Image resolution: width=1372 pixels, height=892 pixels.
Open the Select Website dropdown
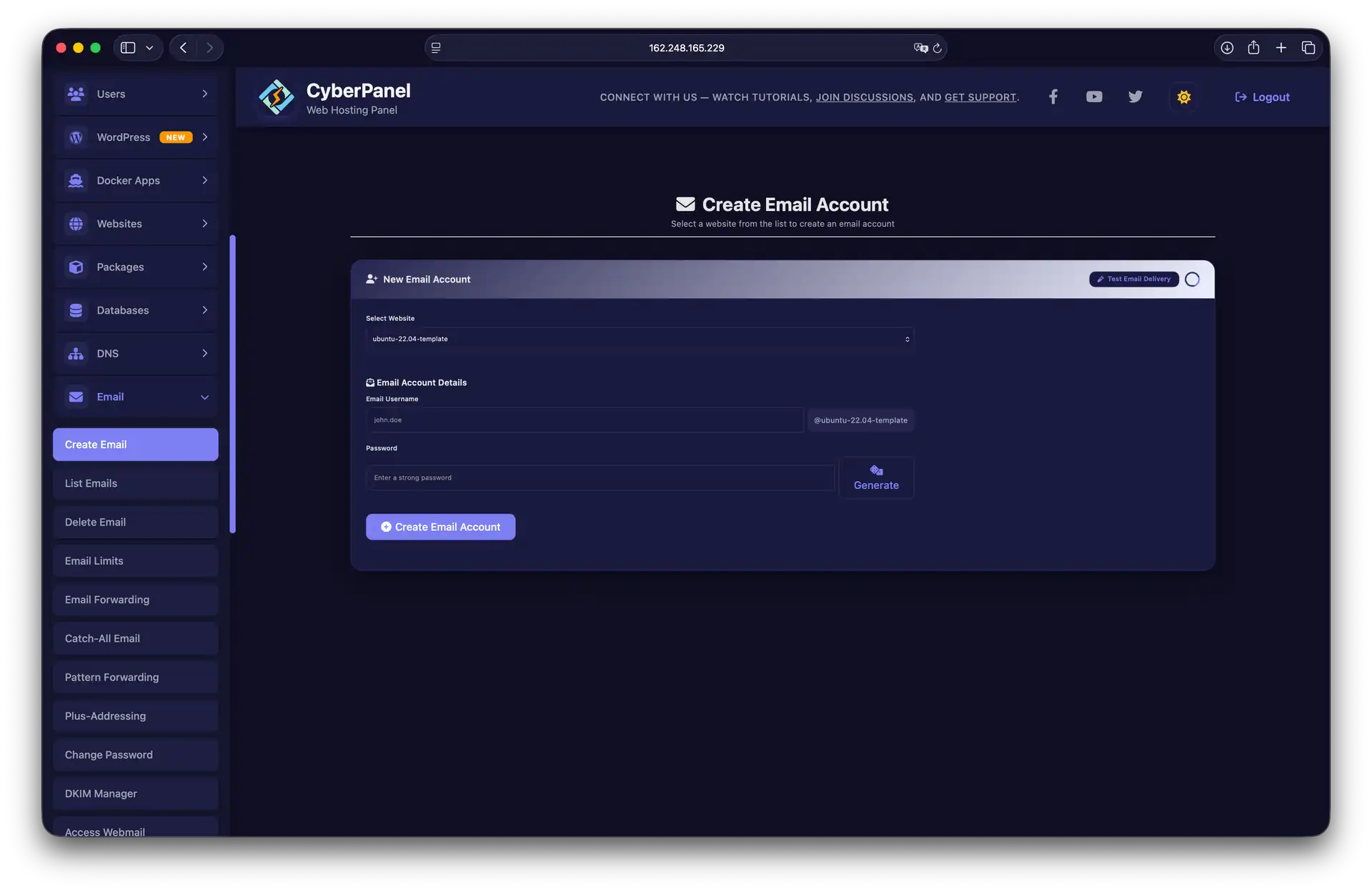tap(640, 339)
